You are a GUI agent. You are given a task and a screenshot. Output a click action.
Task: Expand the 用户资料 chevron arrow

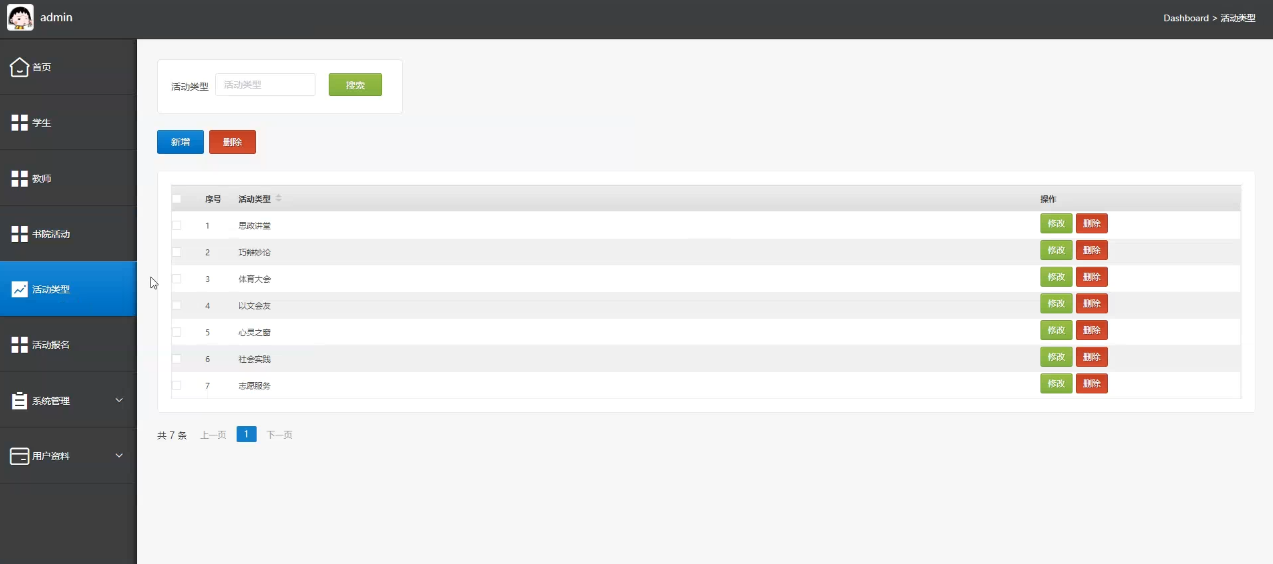[119, 456]
